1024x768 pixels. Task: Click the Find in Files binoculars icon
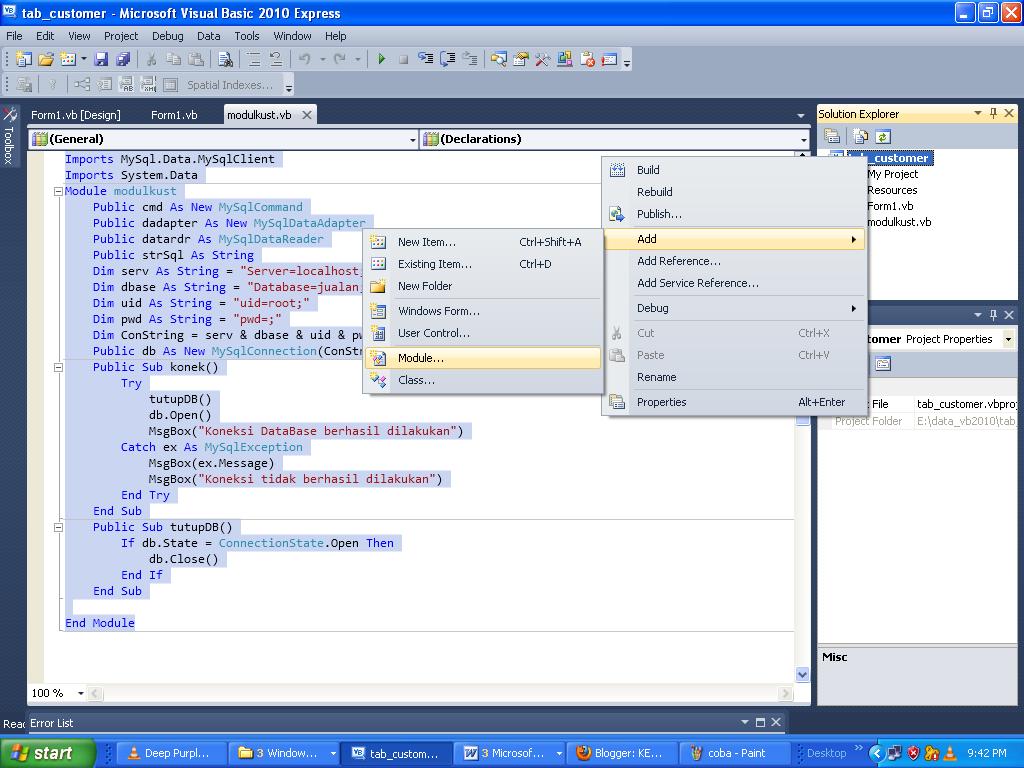tap(225, 59)
